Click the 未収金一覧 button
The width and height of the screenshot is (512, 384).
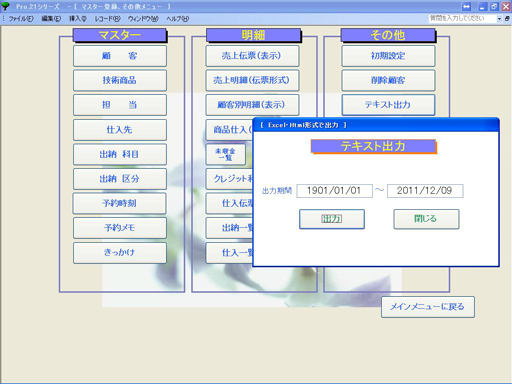(226, 154)
